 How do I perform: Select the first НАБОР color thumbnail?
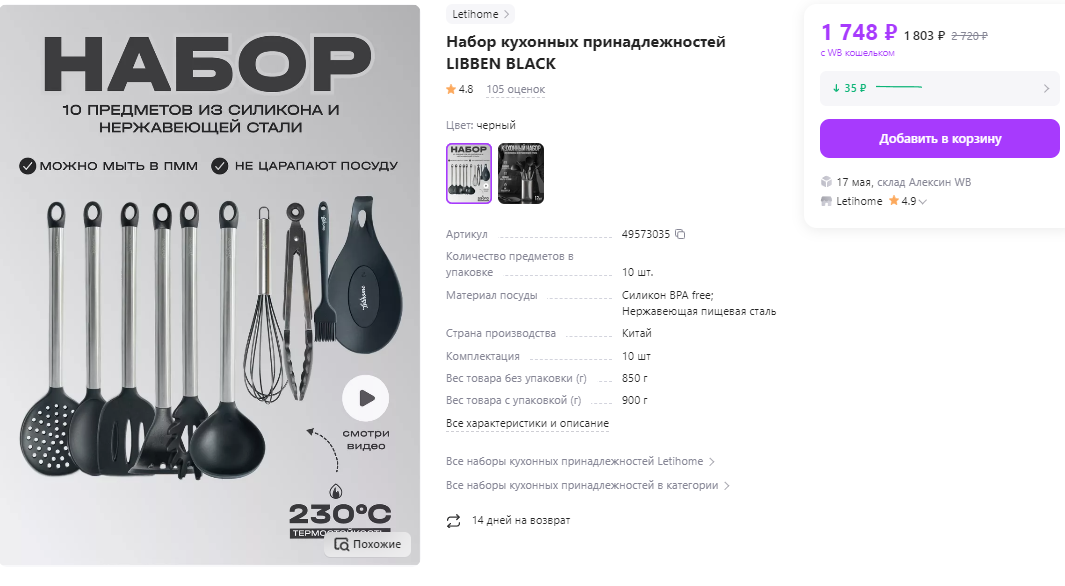click(469, 173)
